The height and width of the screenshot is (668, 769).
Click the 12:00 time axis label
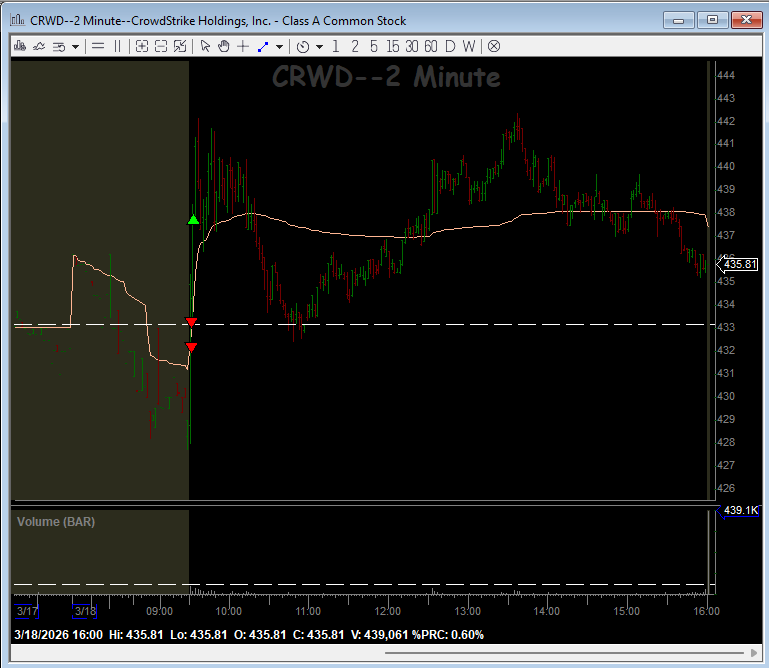point(387,611)
